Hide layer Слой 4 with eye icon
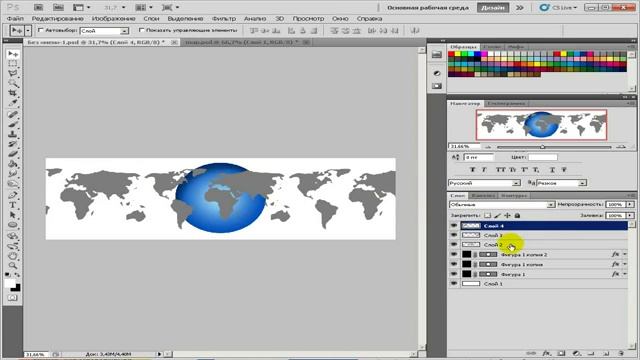The width and height of the screenshot is (640, 360). 453,225
